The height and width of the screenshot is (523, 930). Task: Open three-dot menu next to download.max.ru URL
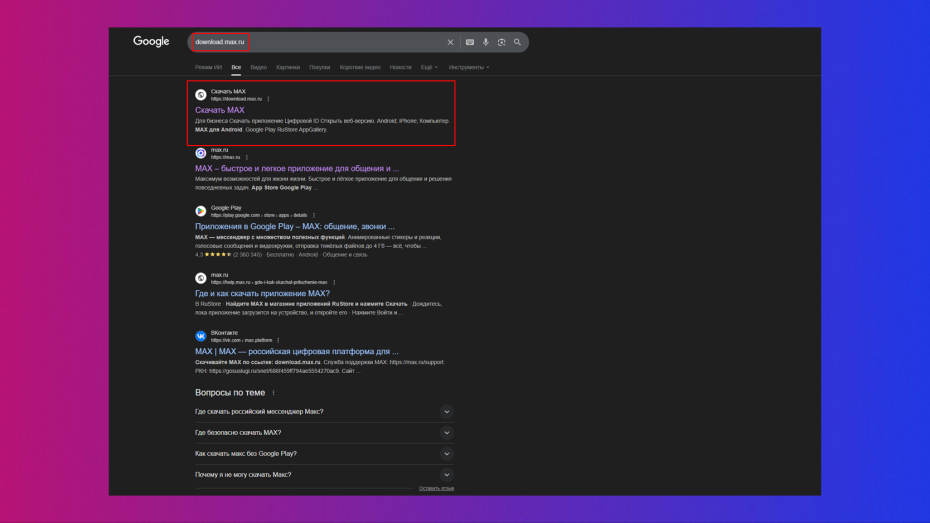point(269,99)
